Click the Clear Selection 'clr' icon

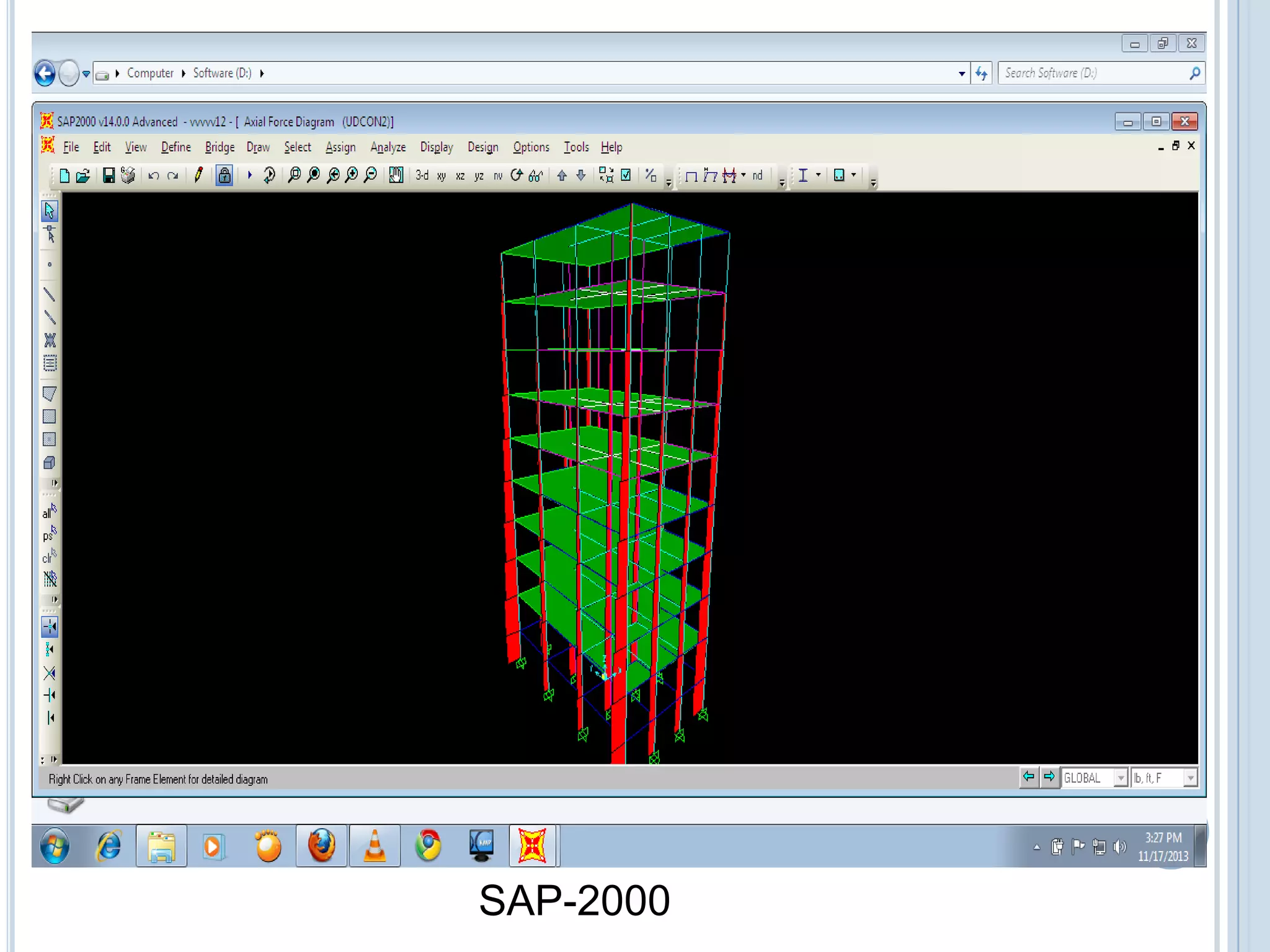pos(50,556)
